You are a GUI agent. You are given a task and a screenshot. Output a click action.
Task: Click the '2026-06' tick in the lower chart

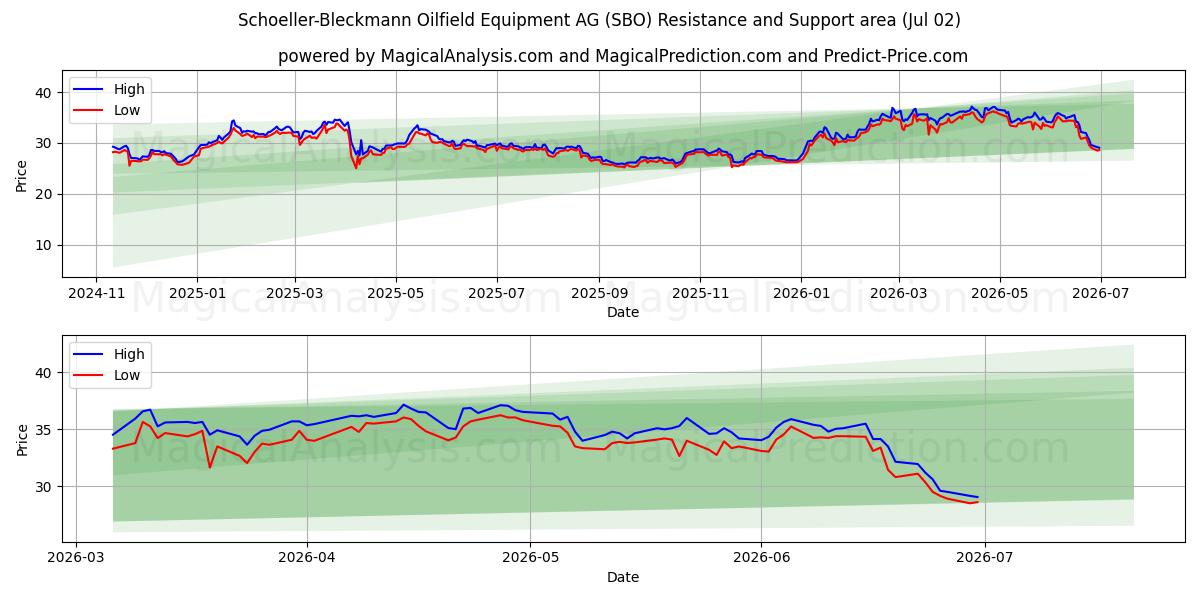[x=761, y=559]
